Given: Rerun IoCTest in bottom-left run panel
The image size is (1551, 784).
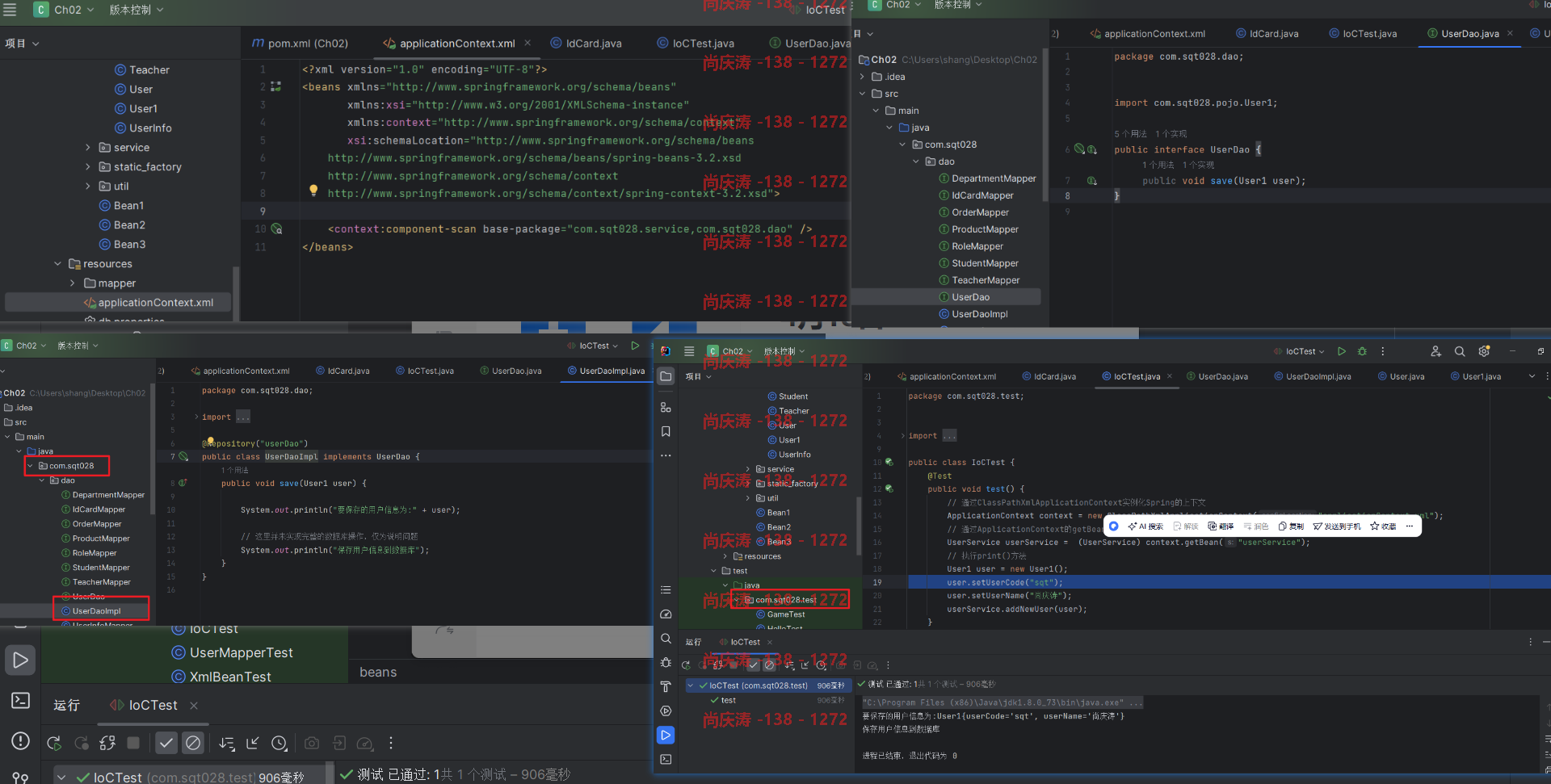Looking at the screenshot, I should [54, 743].
